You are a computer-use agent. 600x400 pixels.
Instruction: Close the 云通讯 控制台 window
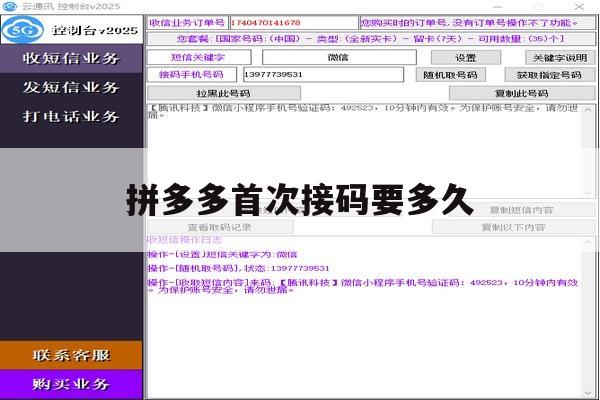(x=579, y=7)
